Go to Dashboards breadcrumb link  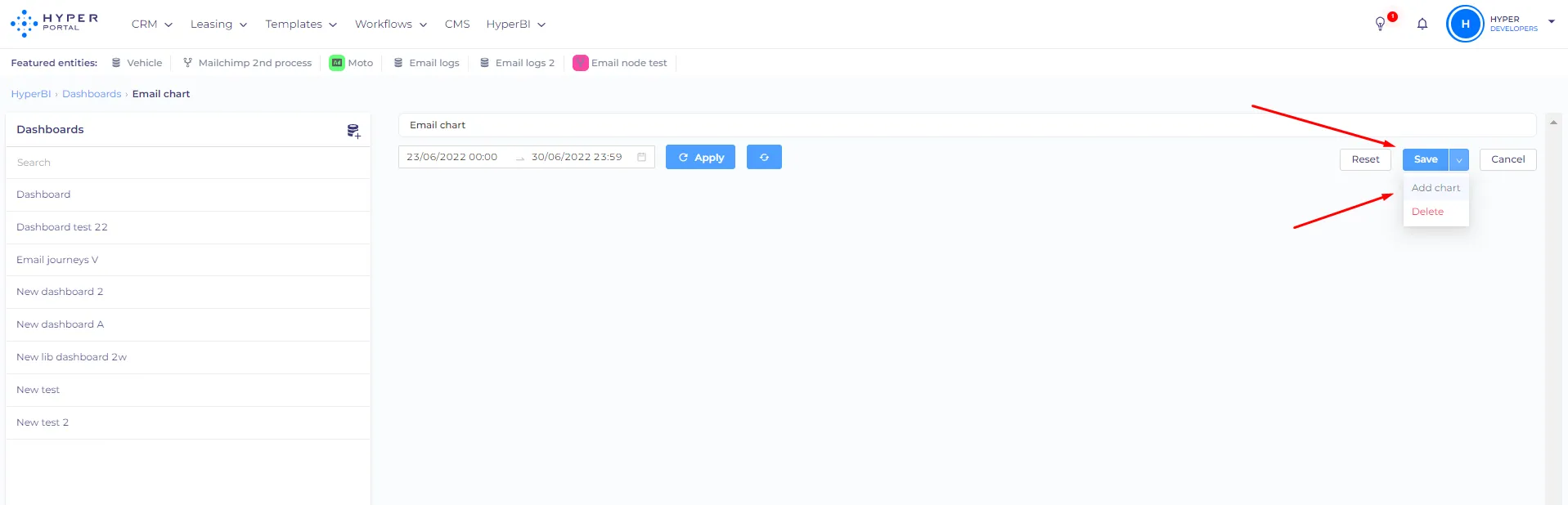coord(92,94)
